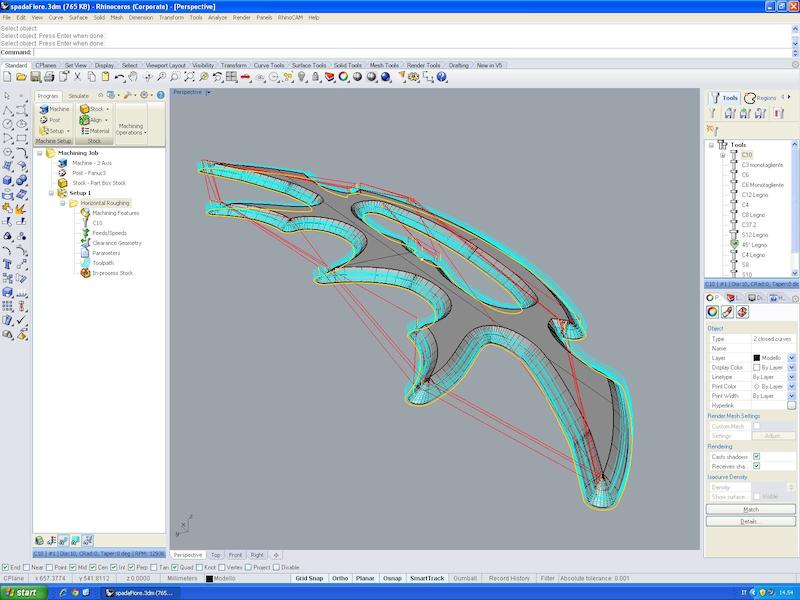The width and height of the screenshot is (800, 600).
Task: Click the RhinoCAM panel help question mark icon
Action: point(161,95)
